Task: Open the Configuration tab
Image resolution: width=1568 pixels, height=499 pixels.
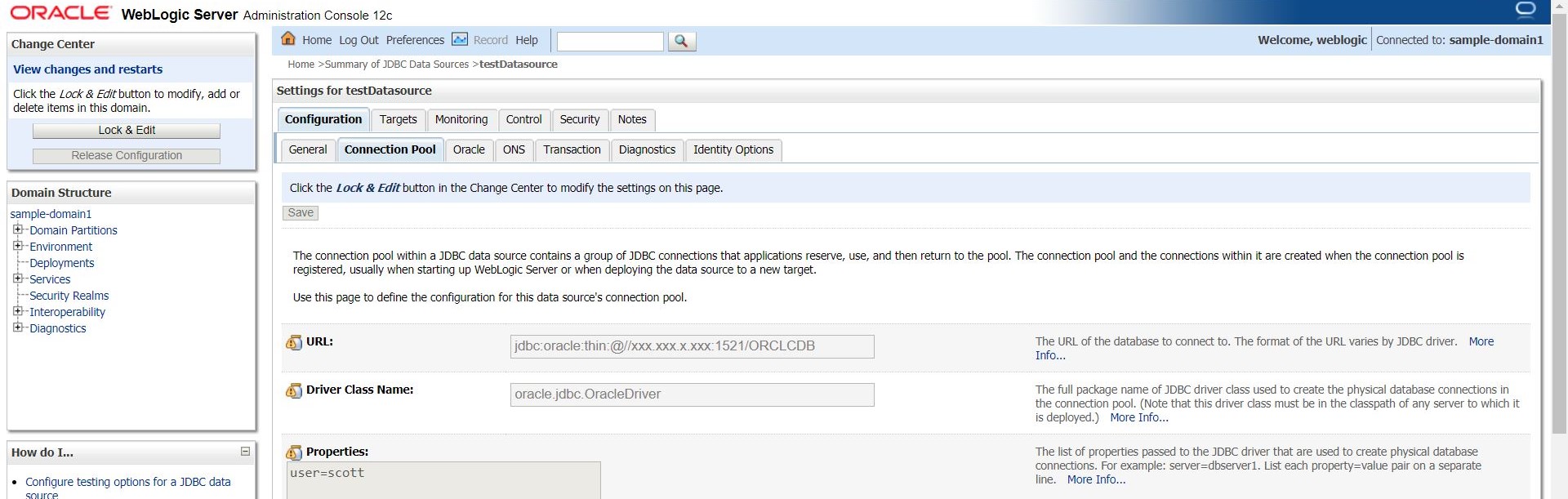Action: click(323, 119)
